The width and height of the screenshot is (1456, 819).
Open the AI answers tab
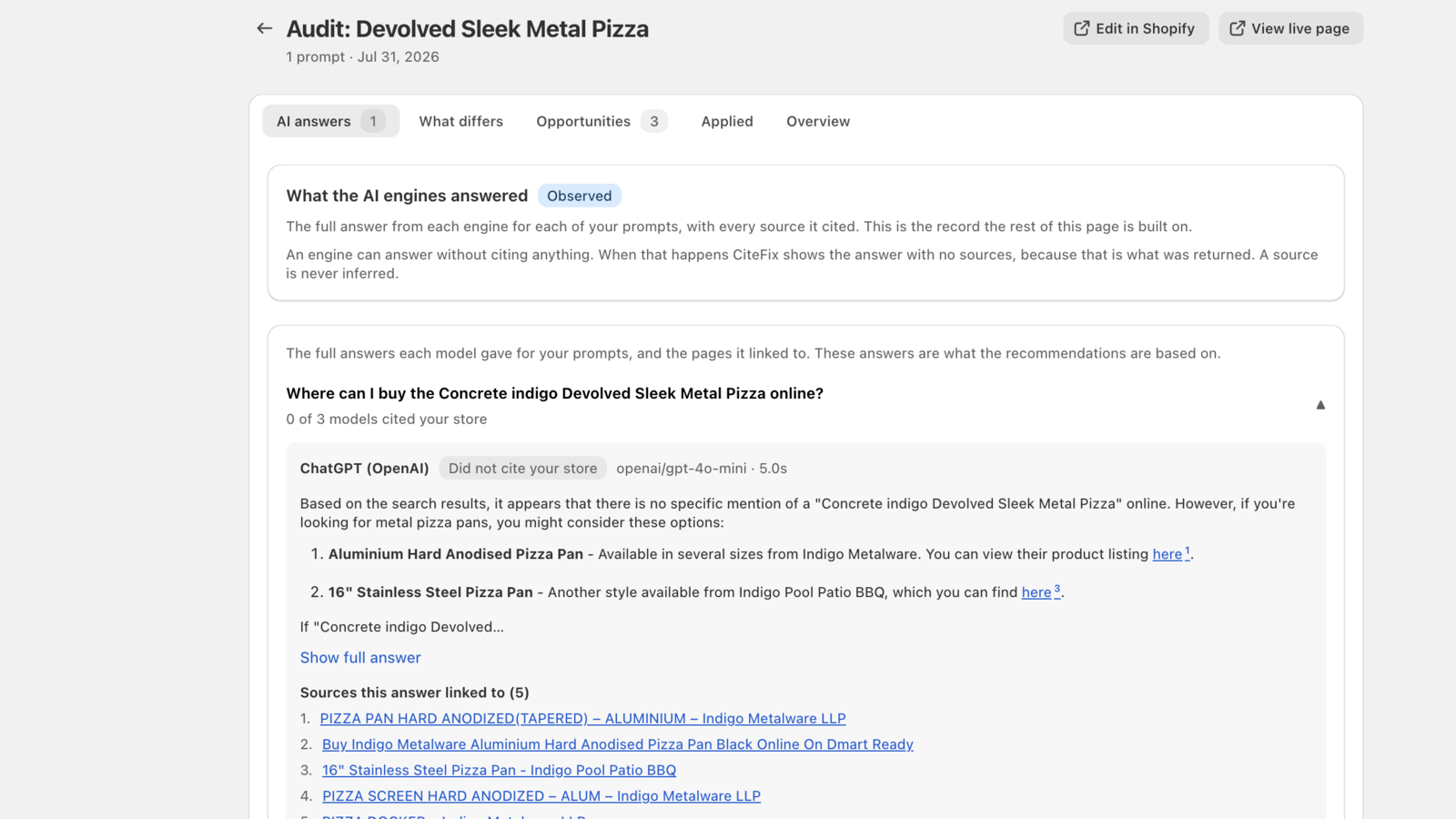[331, 121]
